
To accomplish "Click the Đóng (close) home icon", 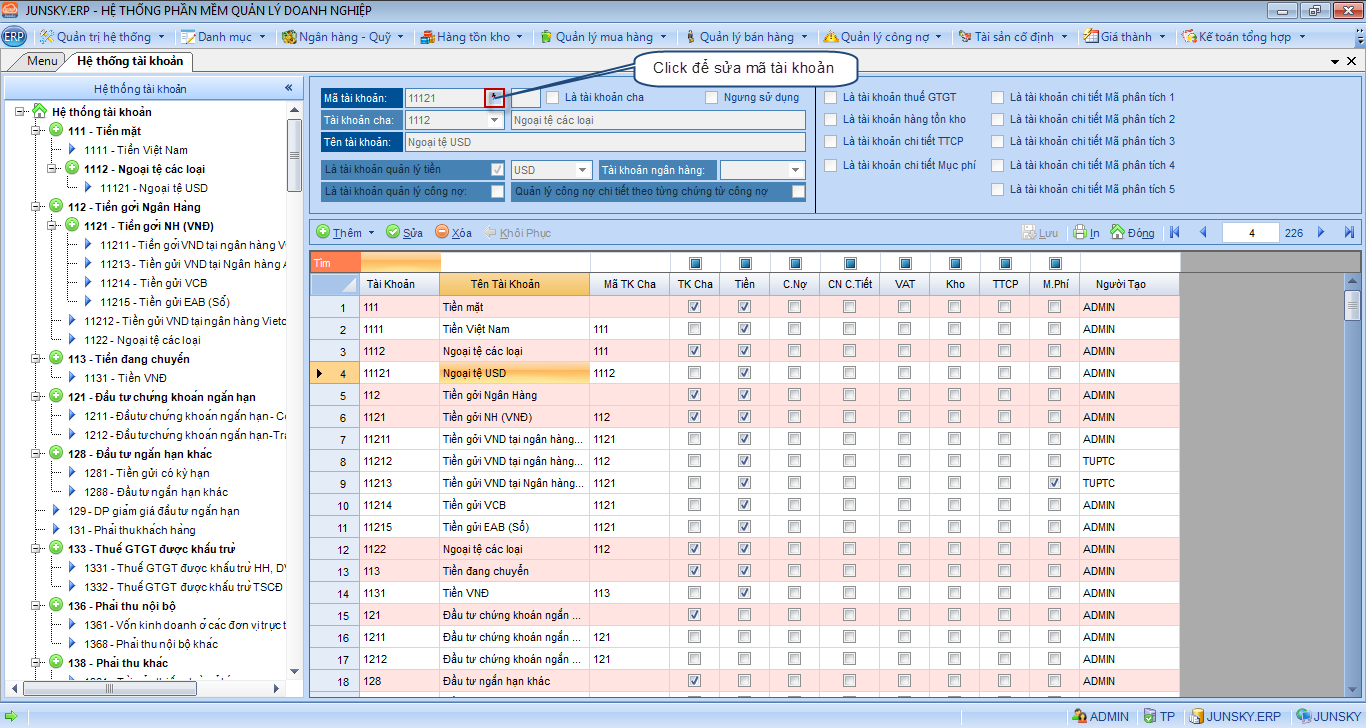I will point(1117,233).
